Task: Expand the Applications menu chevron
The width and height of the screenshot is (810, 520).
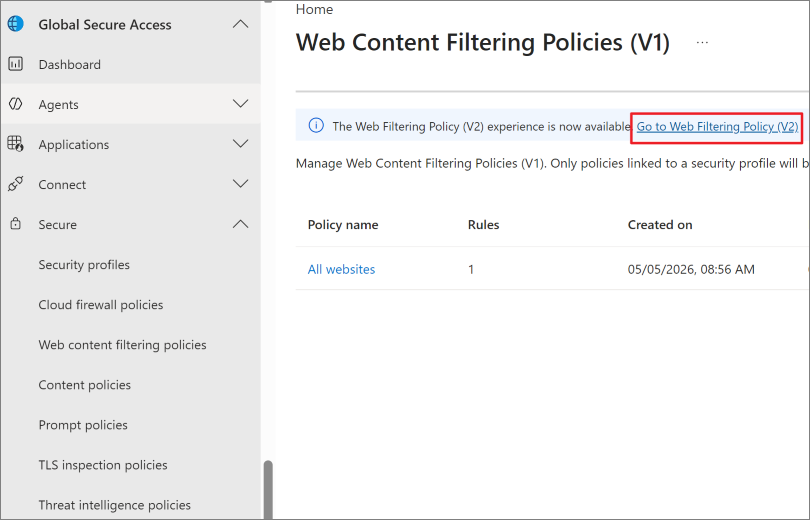Action: (240, 144)
